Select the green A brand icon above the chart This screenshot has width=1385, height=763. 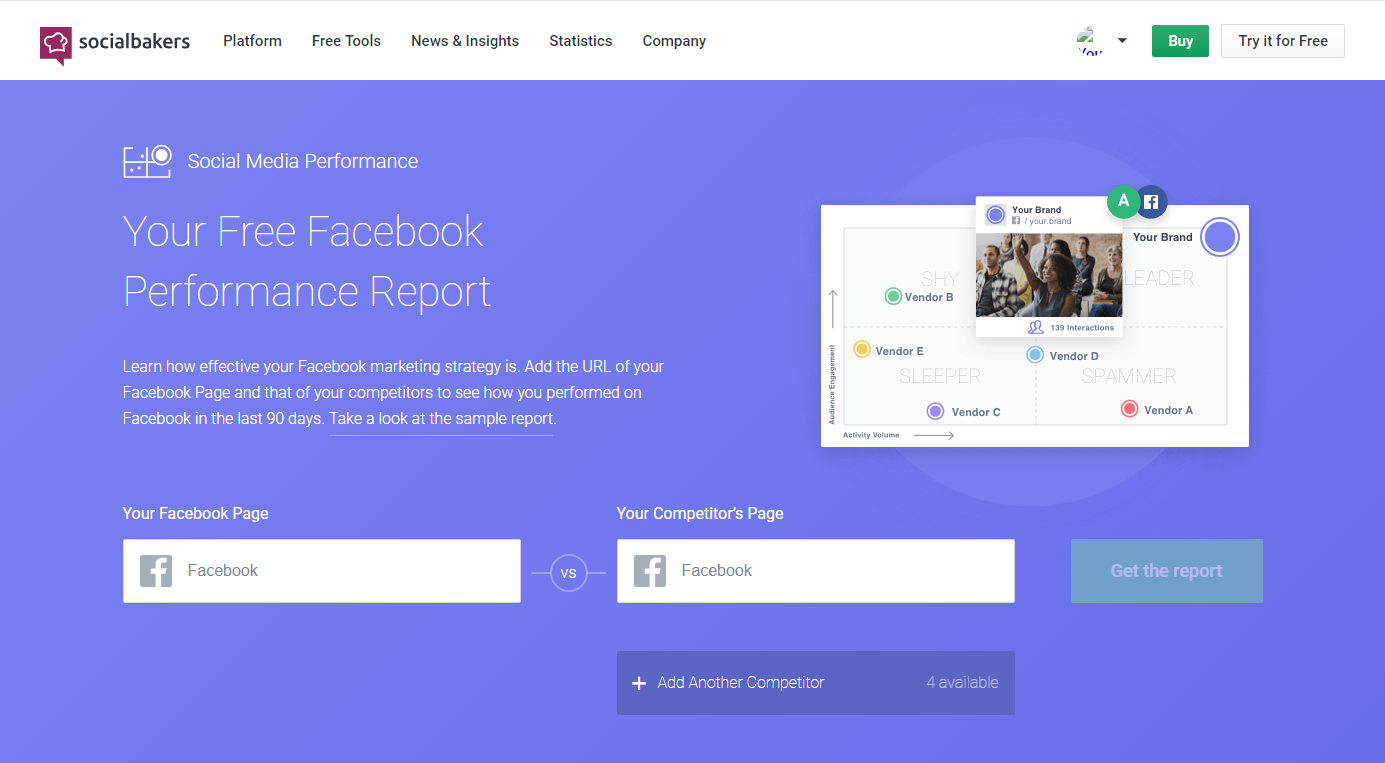pyautogui.click(x=1123, y=201)
